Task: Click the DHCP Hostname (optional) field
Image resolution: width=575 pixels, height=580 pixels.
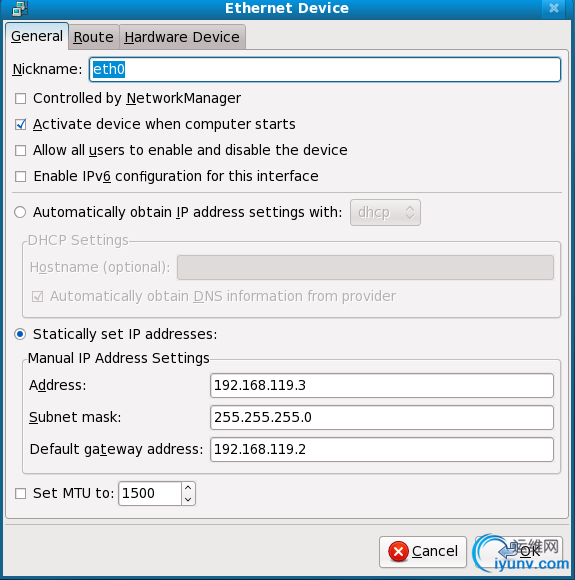Action: (365, 267)
